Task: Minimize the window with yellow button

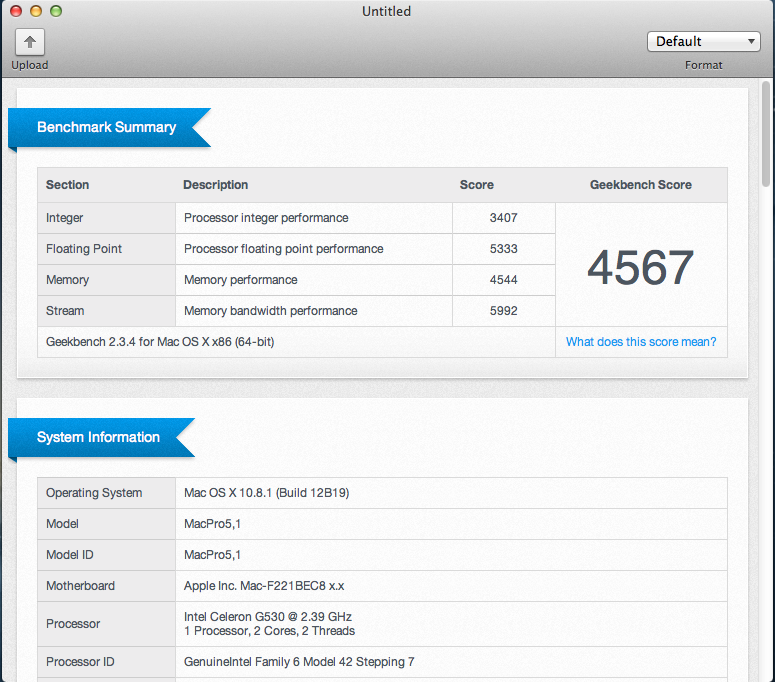Action: click(36, 11)
